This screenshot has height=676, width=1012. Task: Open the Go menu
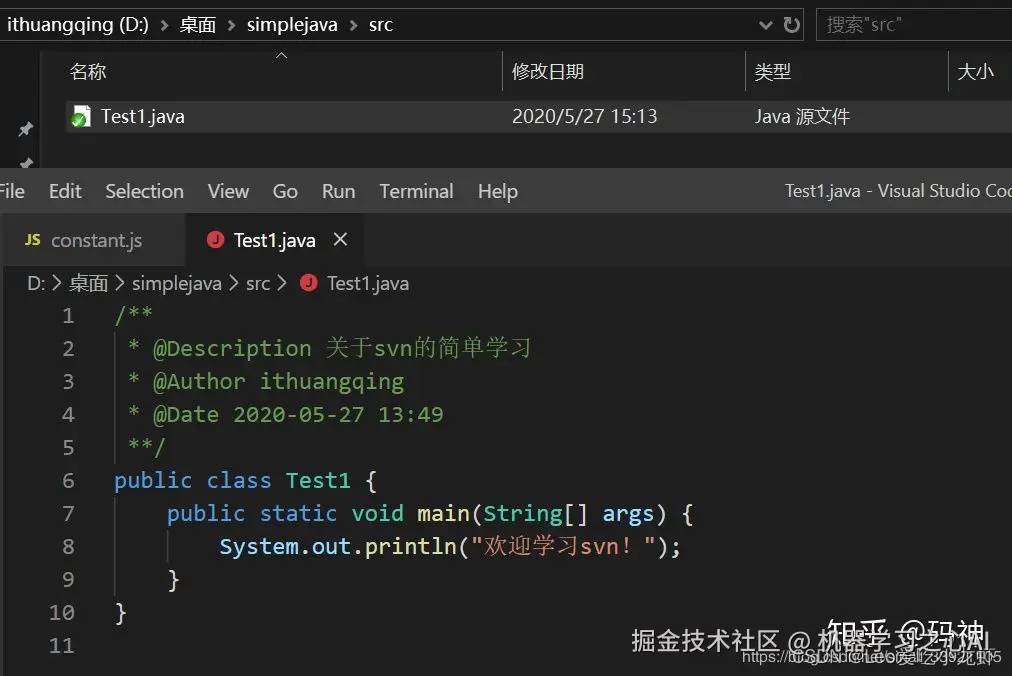tap(285, 192)
